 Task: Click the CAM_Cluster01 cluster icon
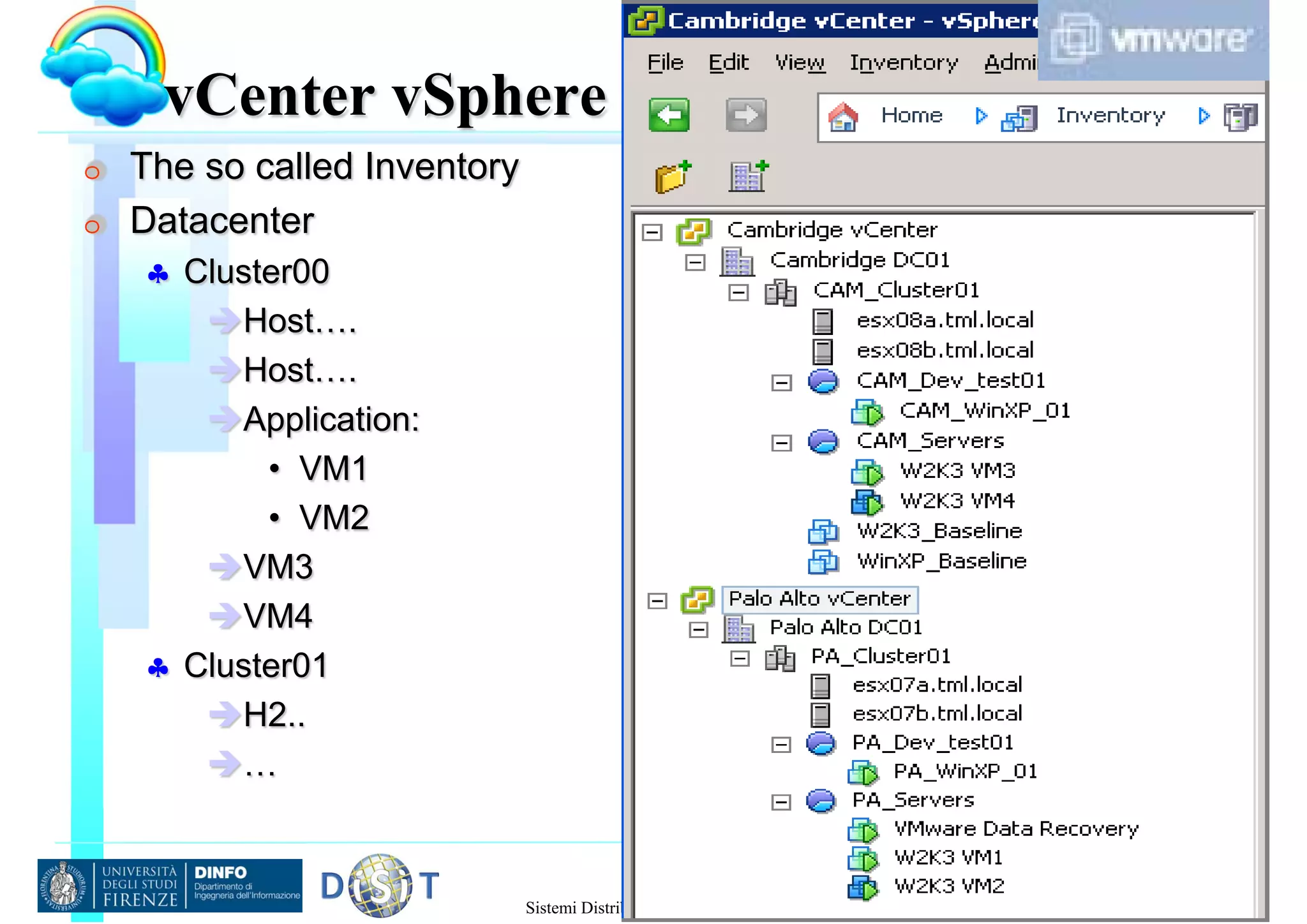780,292
